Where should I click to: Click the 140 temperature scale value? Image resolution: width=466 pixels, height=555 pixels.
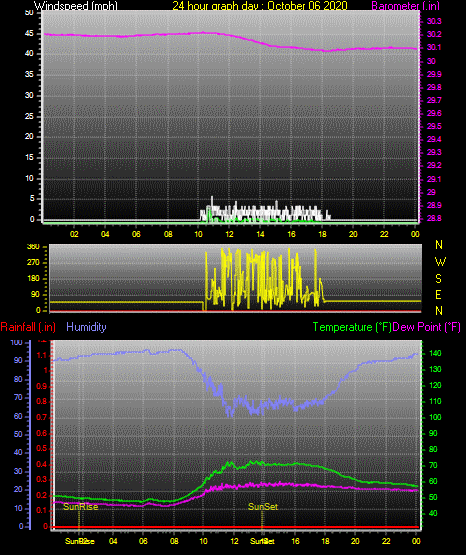pyautogui.click(x=435, y=353)
